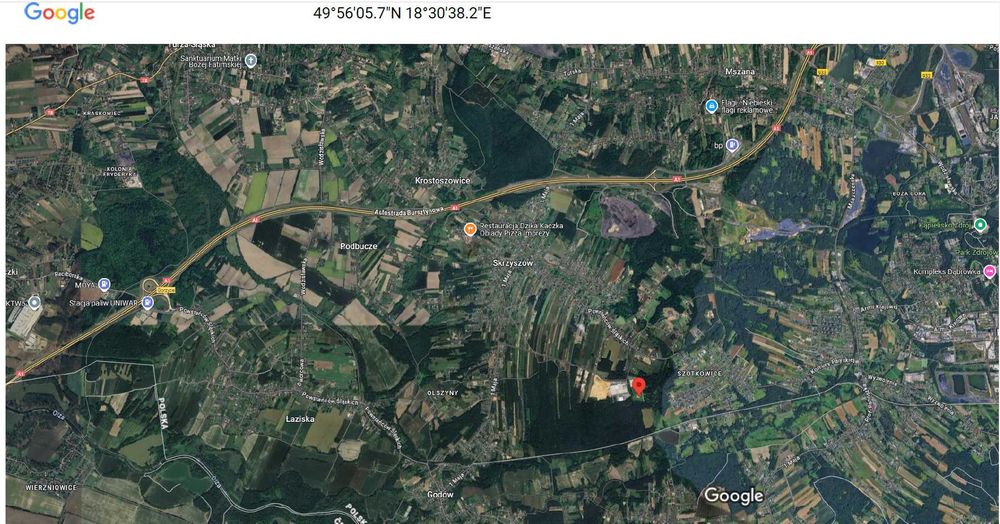Click the green park icon near Zdrój
Screen dimensions: 1000x524
click(x=981, y=224)
